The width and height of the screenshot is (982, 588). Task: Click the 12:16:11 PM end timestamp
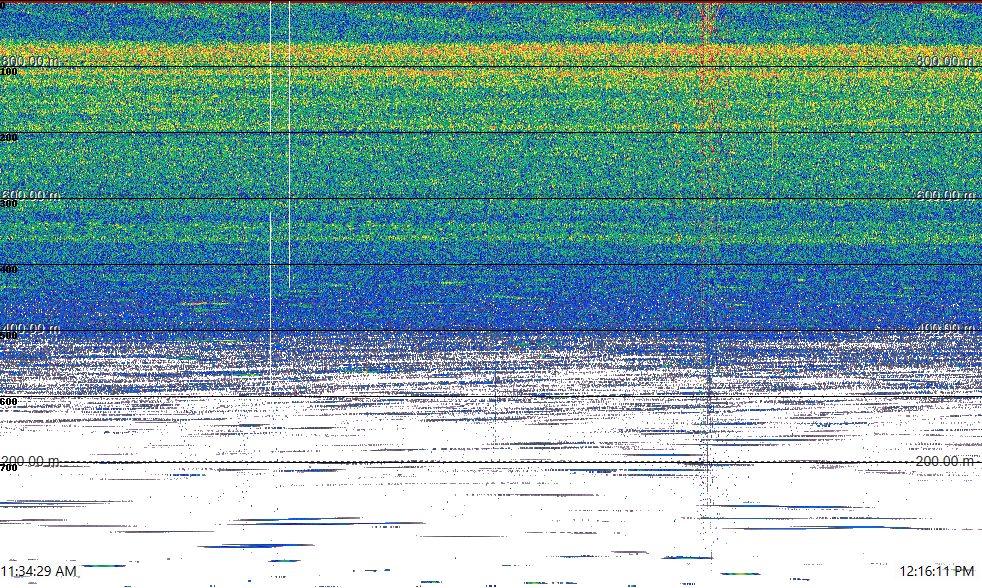coord(937,571)
